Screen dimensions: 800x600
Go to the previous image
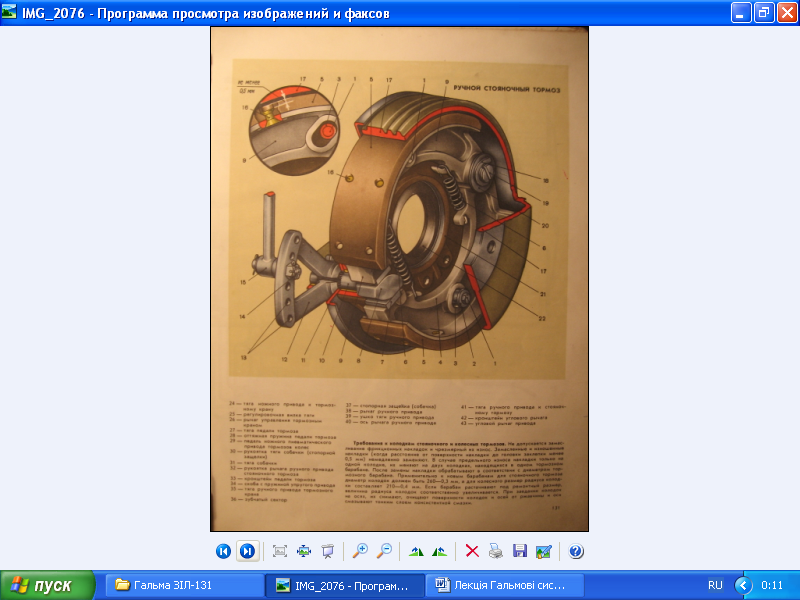(223, 551)
